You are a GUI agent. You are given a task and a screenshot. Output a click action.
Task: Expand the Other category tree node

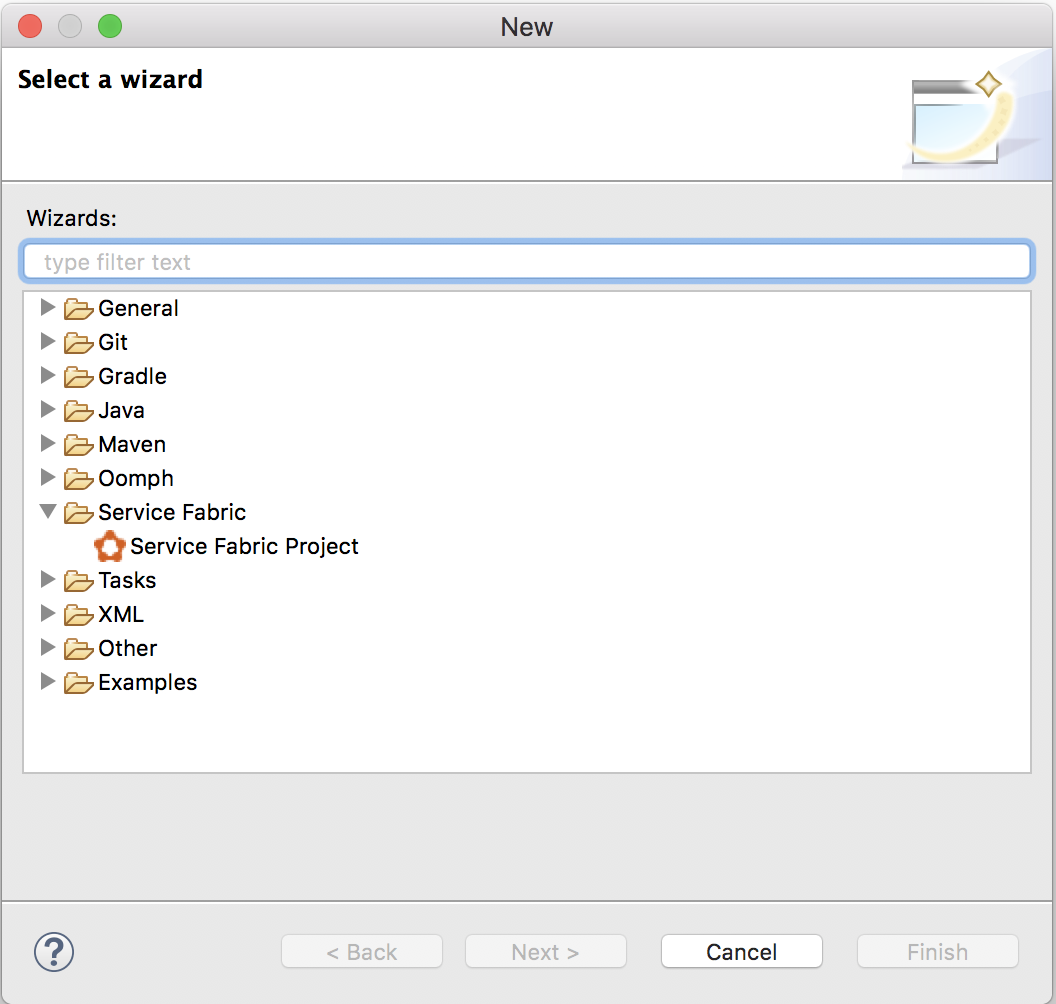(47, 648)
